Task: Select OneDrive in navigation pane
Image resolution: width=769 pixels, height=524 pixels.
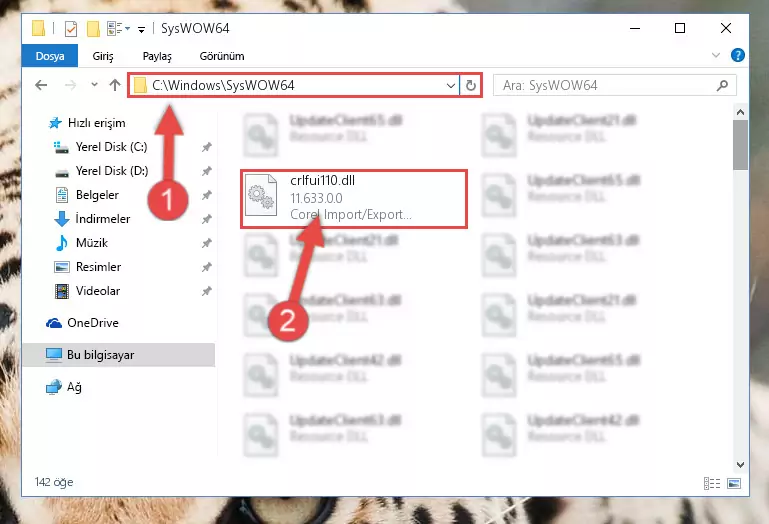Action: point(93,323)
